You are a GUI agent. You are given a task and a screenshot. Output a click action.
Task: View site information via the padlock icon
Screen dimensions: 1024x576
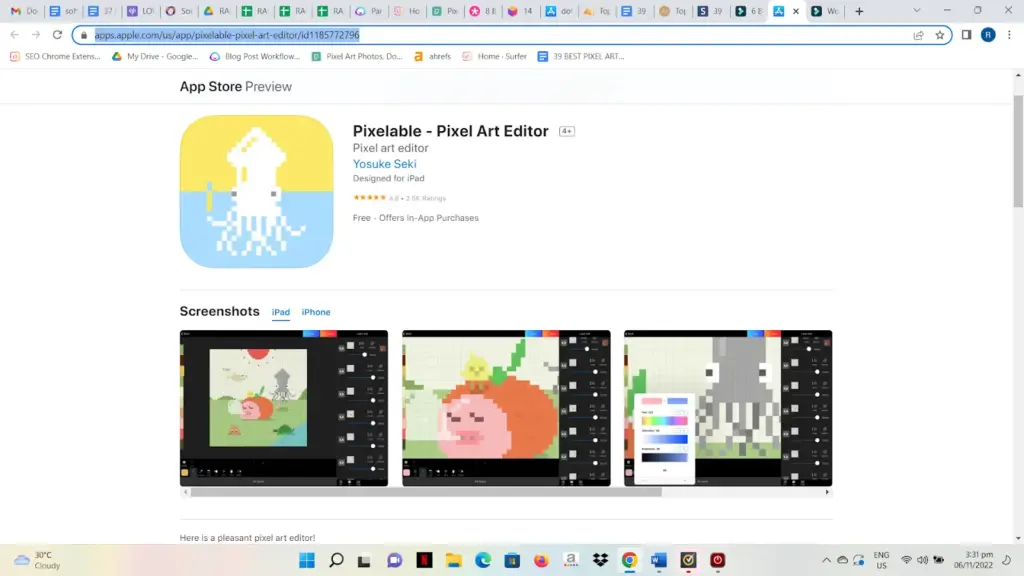(85, 33)
